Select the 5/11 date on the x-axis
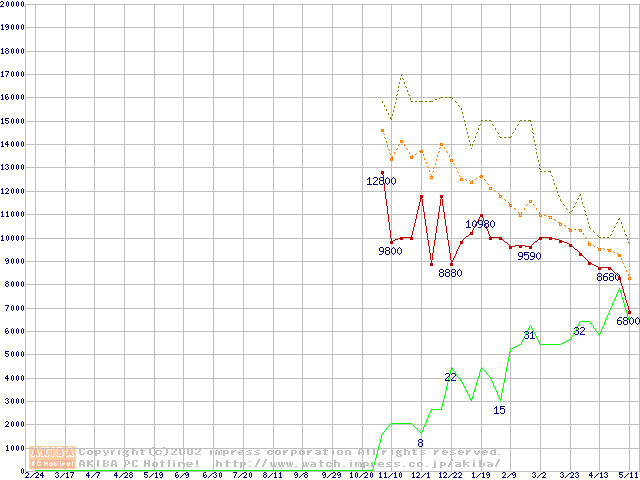This screenshot has height=480, width=640. coord(629,475)
